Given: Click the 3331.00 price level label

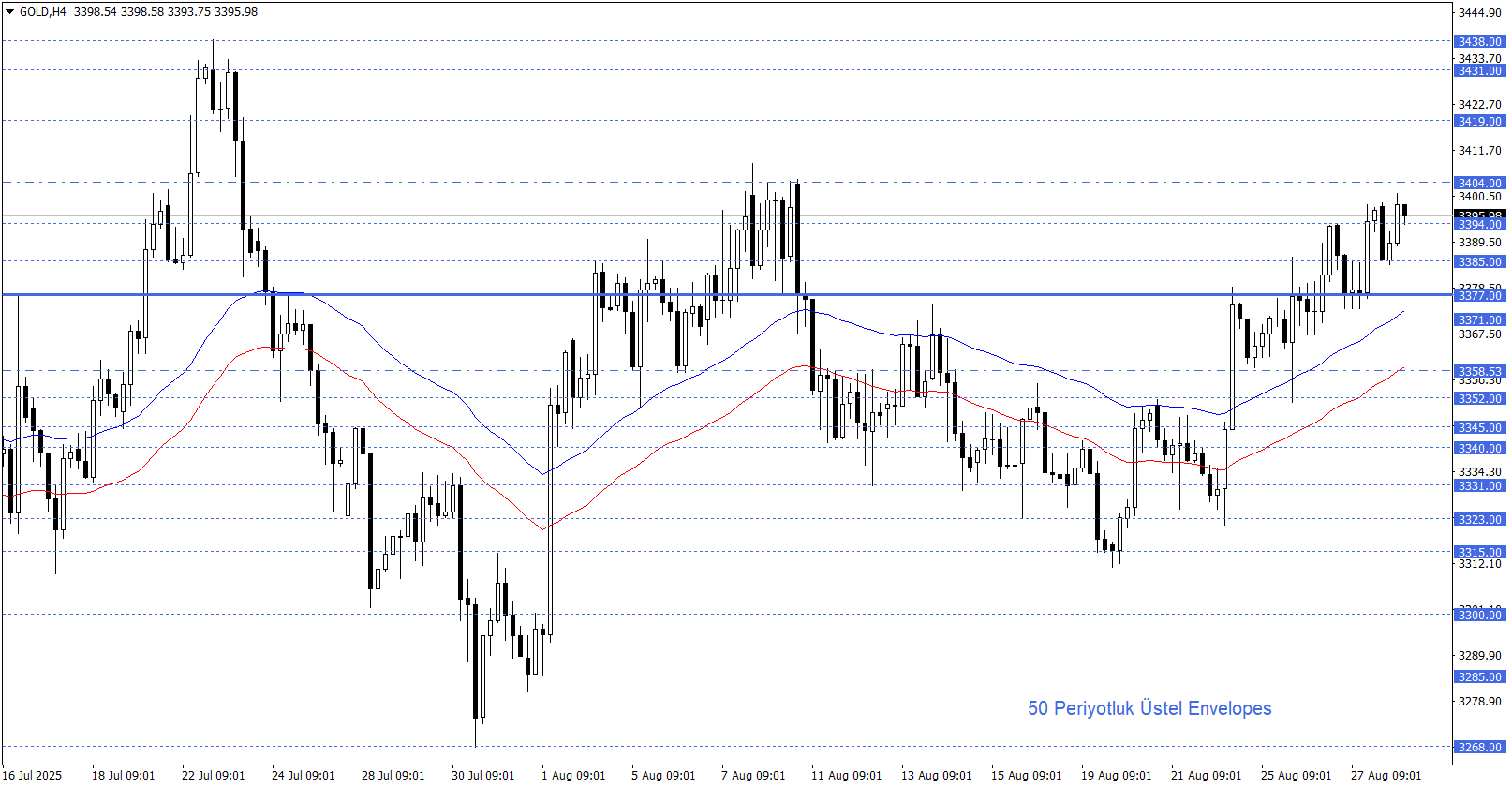Looking at the screenshot, I should point(1479,485).
